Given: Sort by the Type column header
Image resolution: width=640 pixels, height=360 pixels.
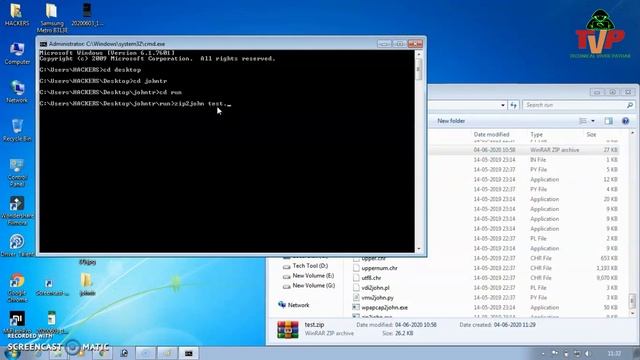Looking at the screenshot, I should 536,134.
